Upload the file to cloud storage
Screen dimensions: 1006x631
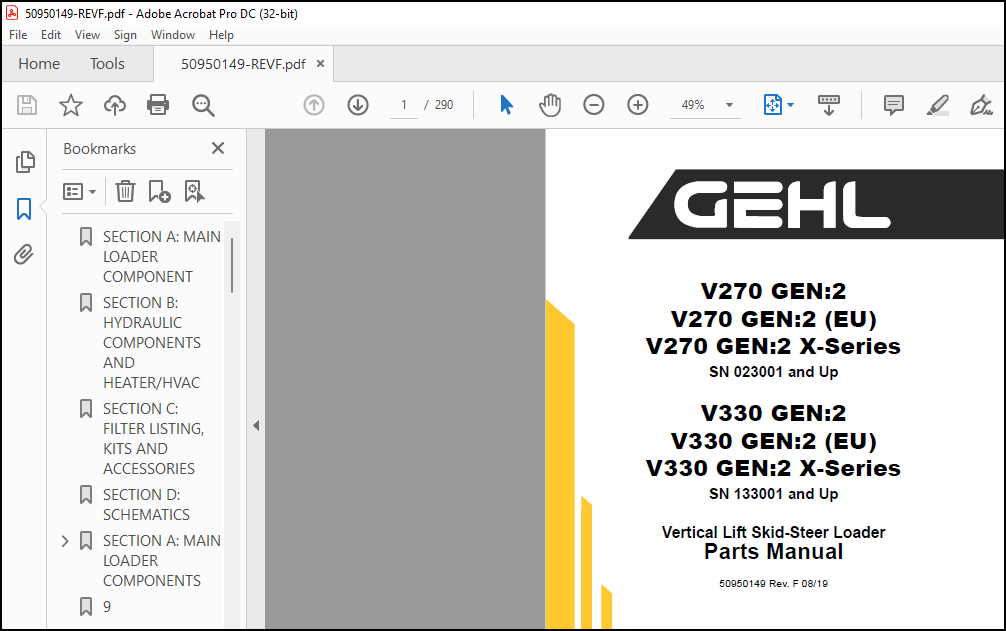pos(115,105)
